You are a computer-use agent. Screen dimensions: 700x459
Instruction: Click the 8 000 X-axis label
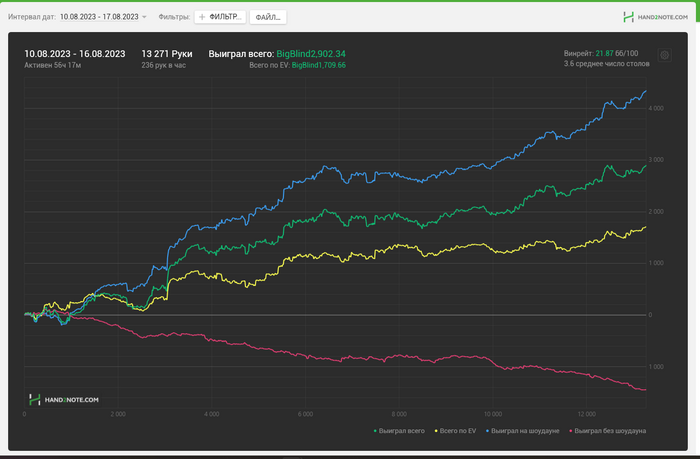click(x=399, y=414)
